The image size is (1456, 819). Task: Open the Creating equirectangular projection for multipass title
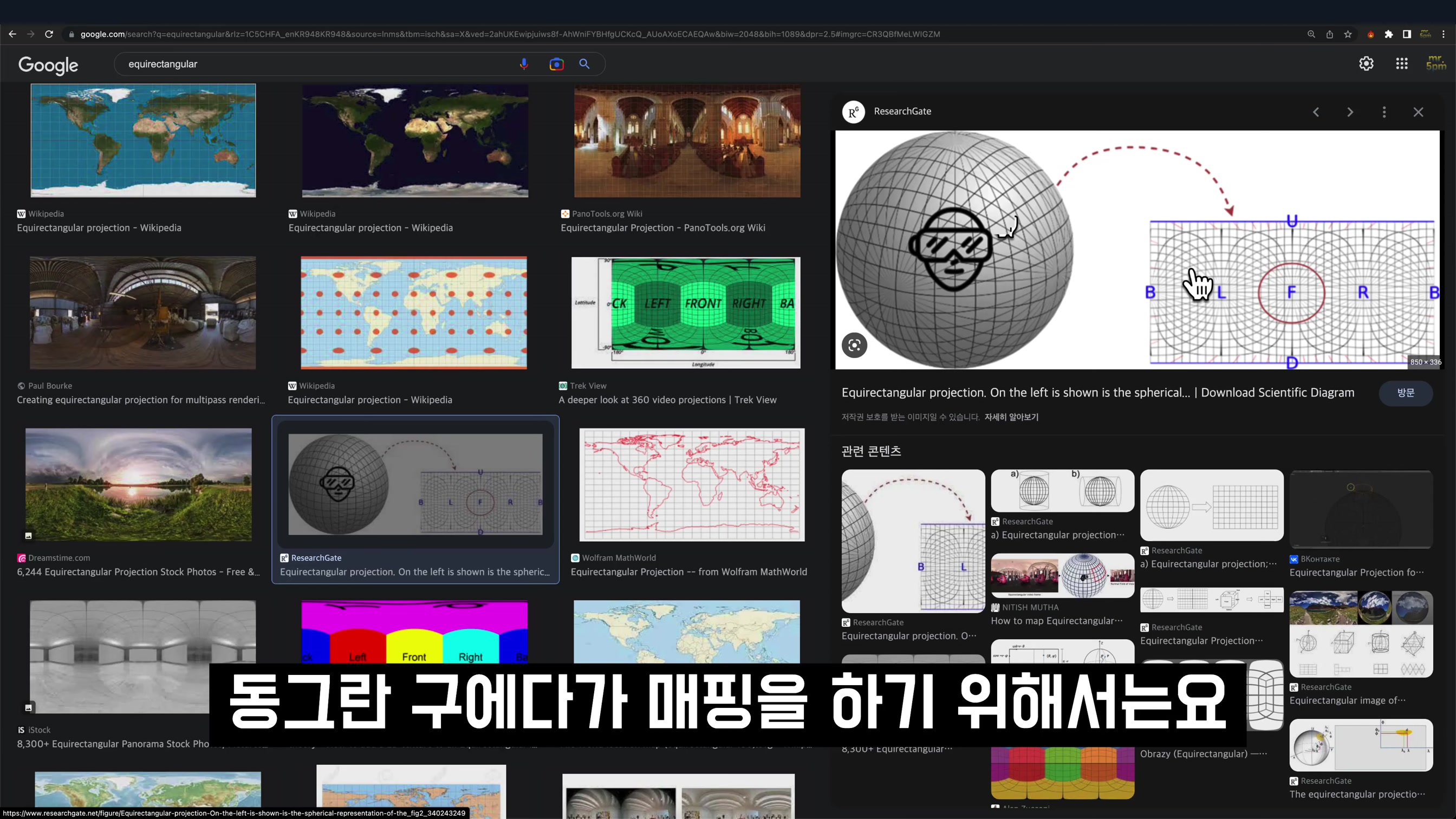141,400
